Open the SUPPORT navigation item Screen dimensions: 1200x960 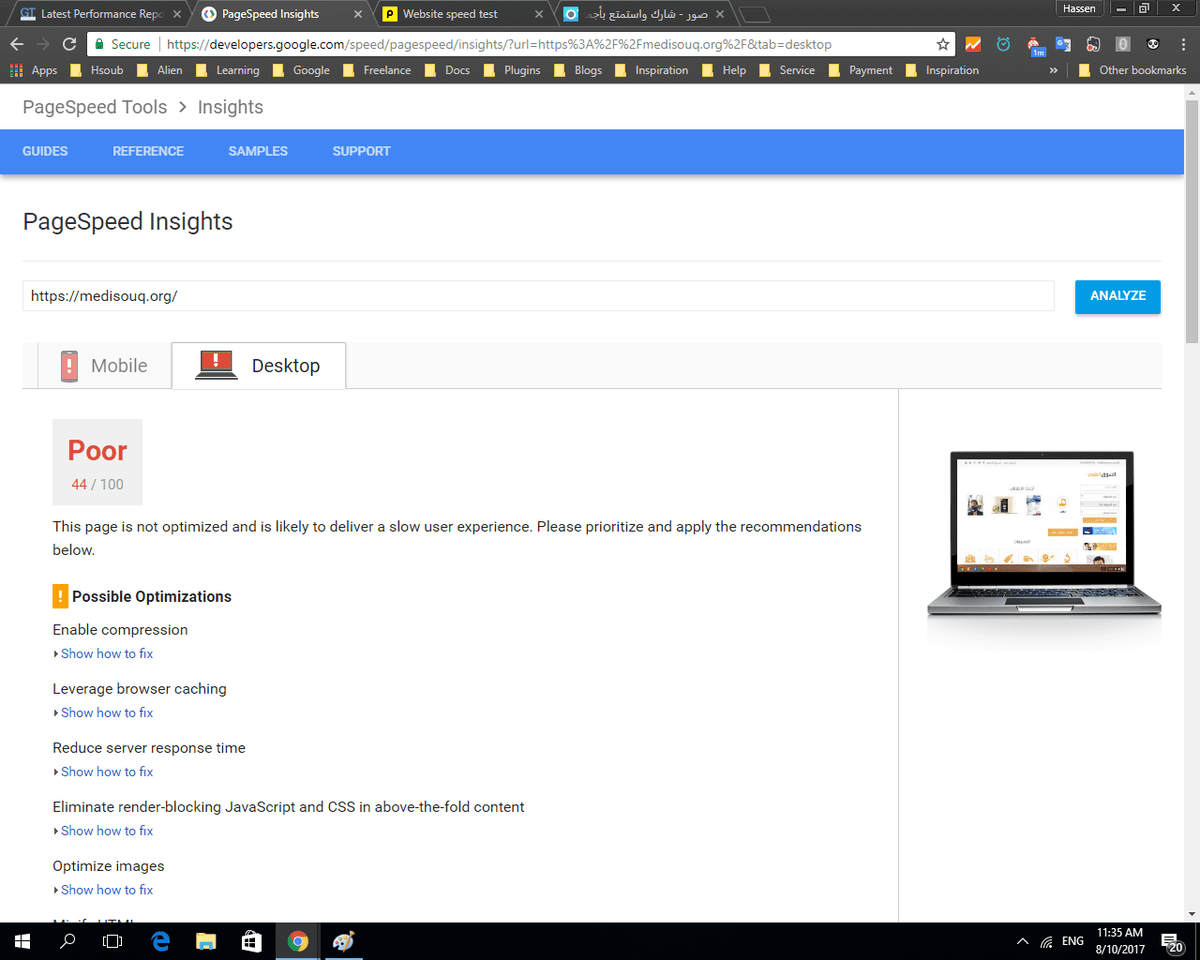[x=361, y=151]
